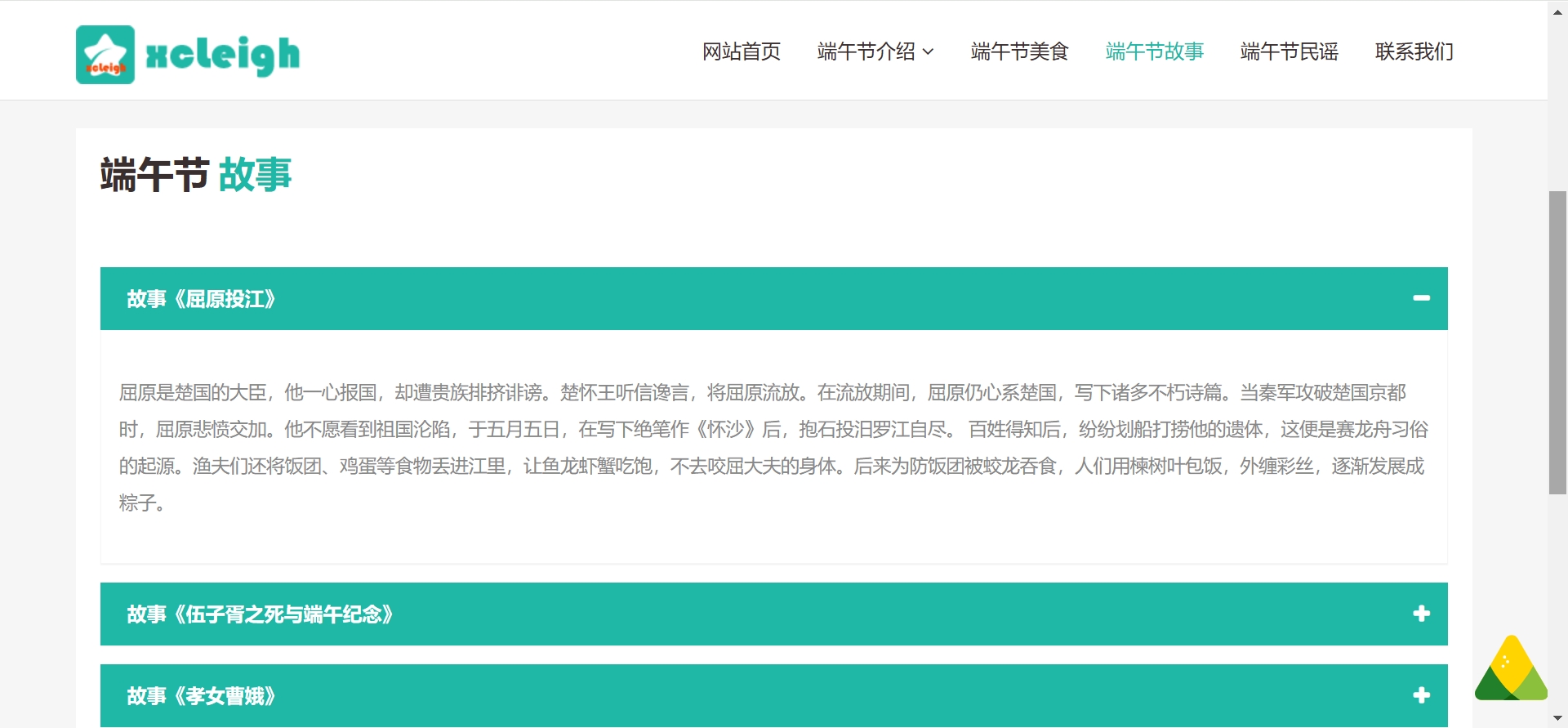Expand 故事《伍子胥之死与端午纪念》 panel

coord(774,614)
